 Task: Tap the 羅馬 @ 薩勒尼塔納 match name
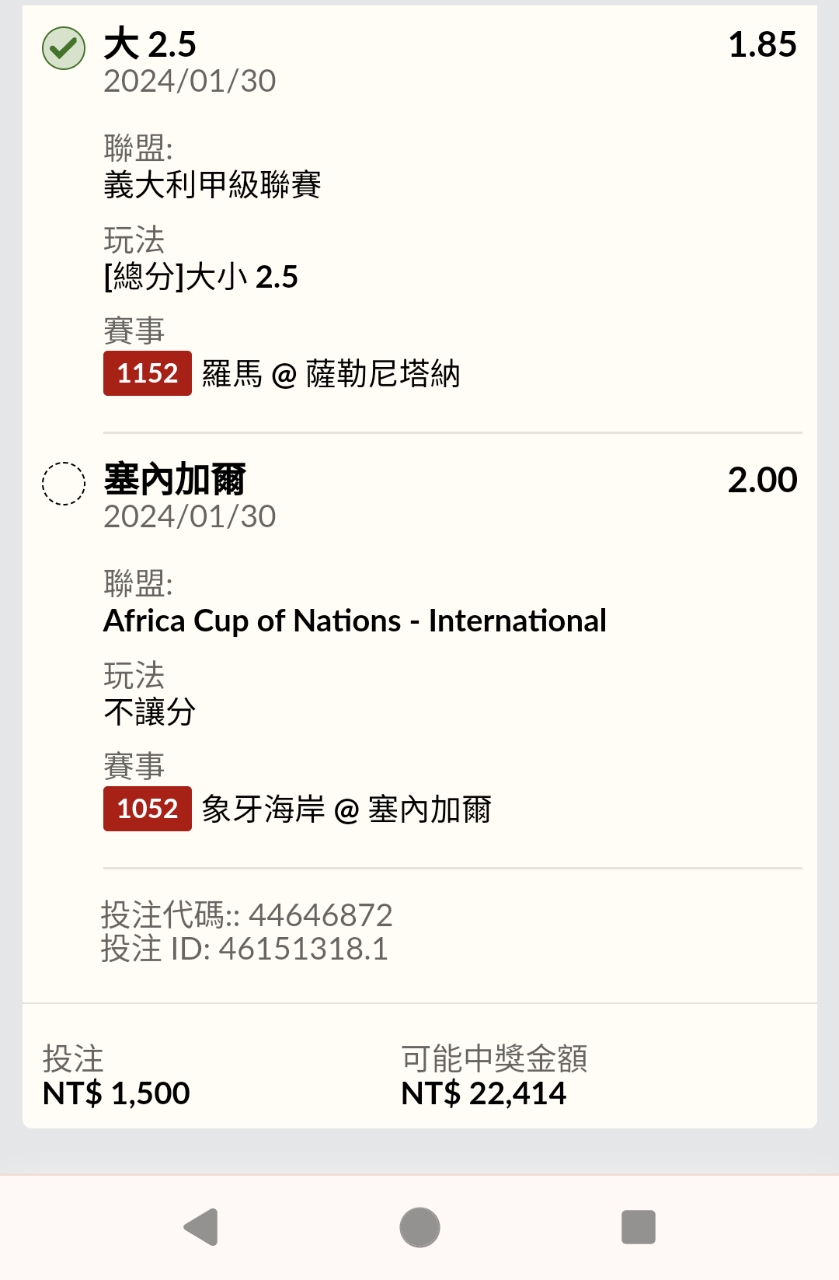331,375
